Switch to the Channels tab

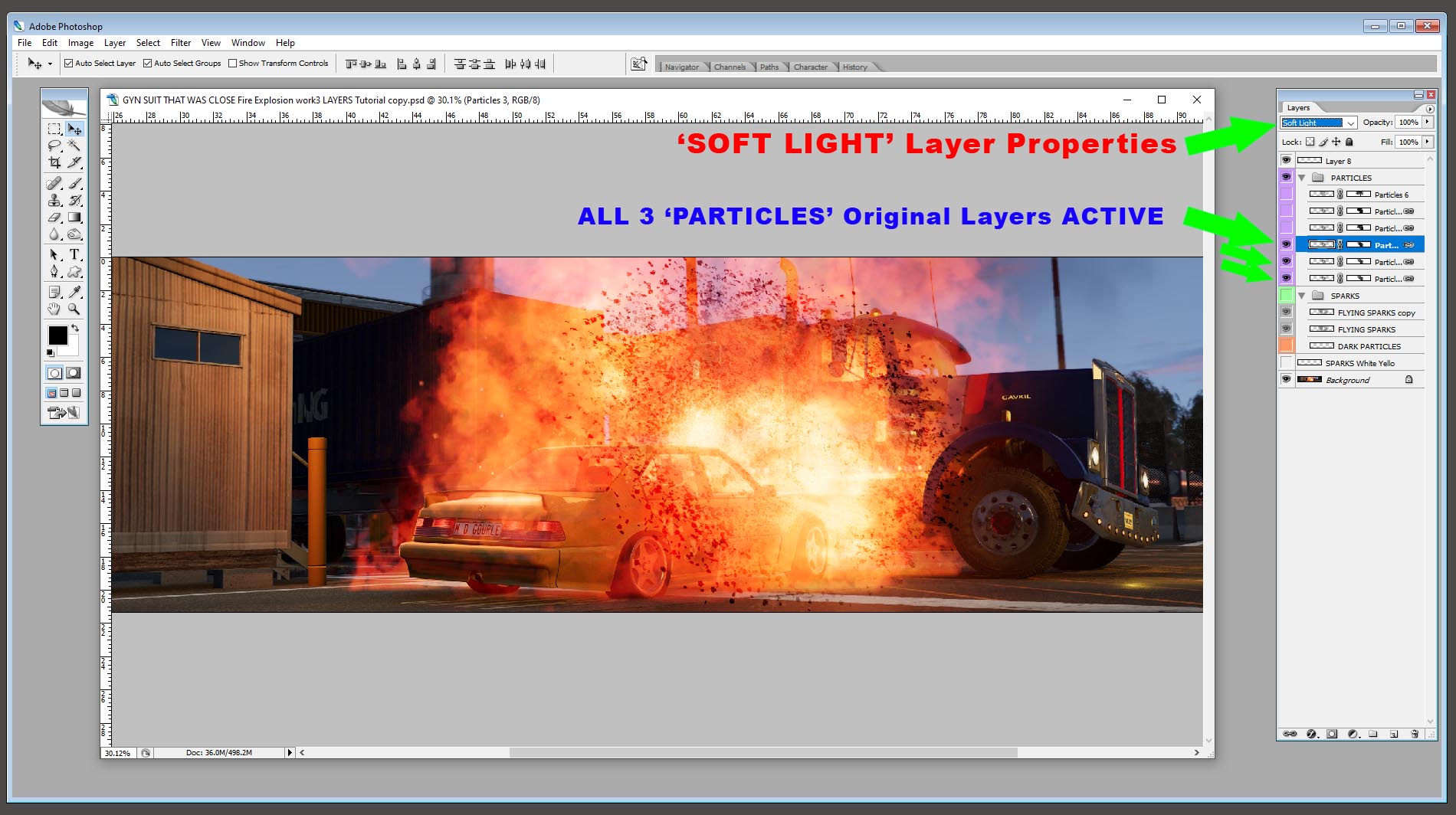[x=730, y=67]
